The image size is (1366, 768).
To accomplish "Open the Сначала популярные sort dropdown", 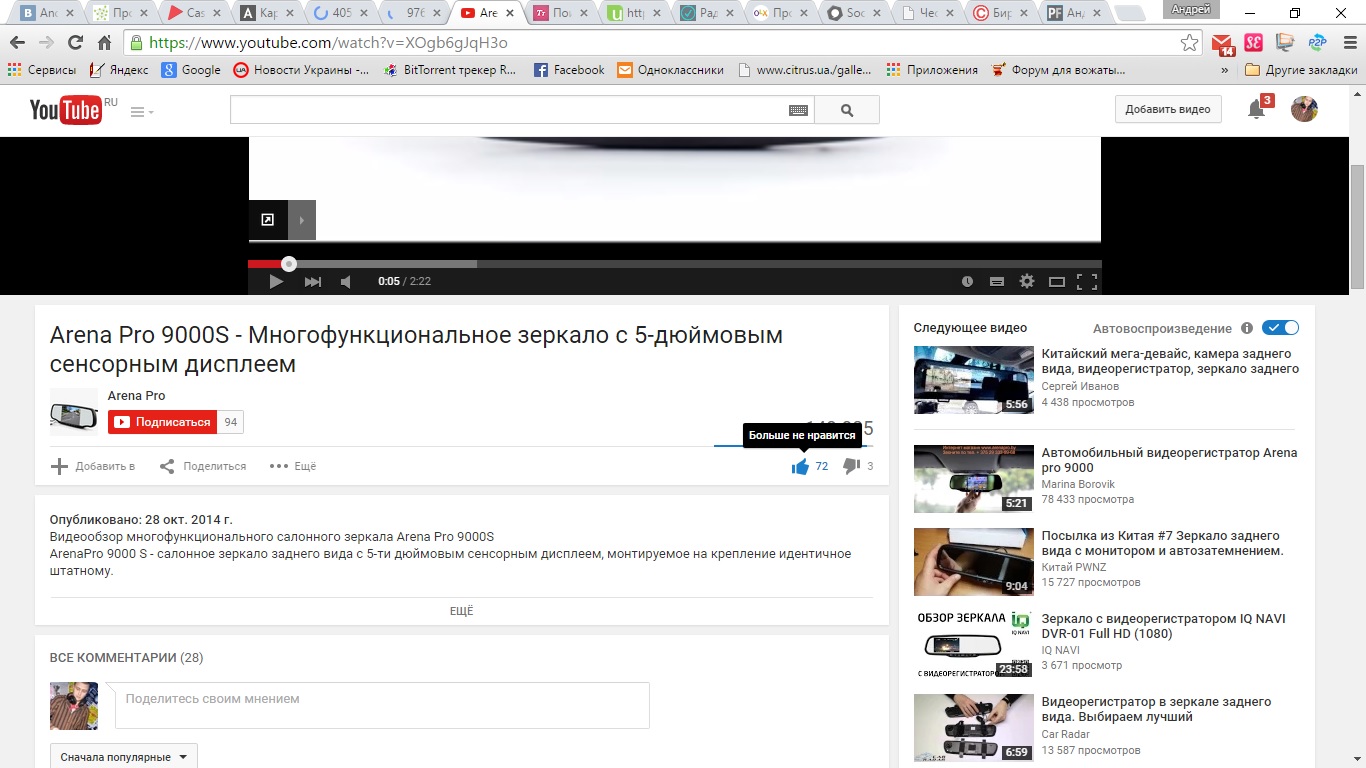I will (124, 757).
